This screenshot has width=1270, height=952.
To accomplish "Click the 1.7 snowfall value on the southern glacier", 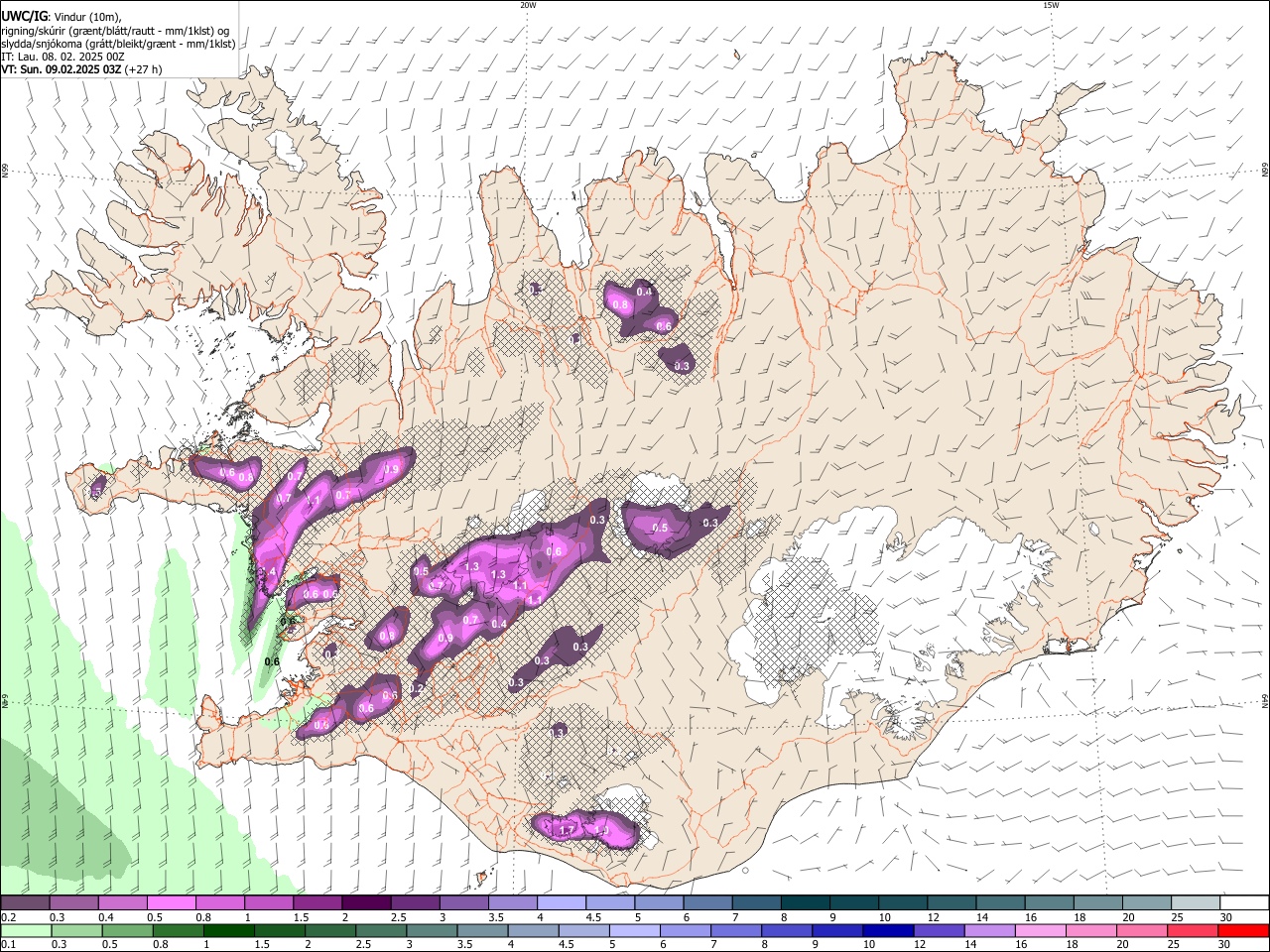I will (x=568, y=830).
